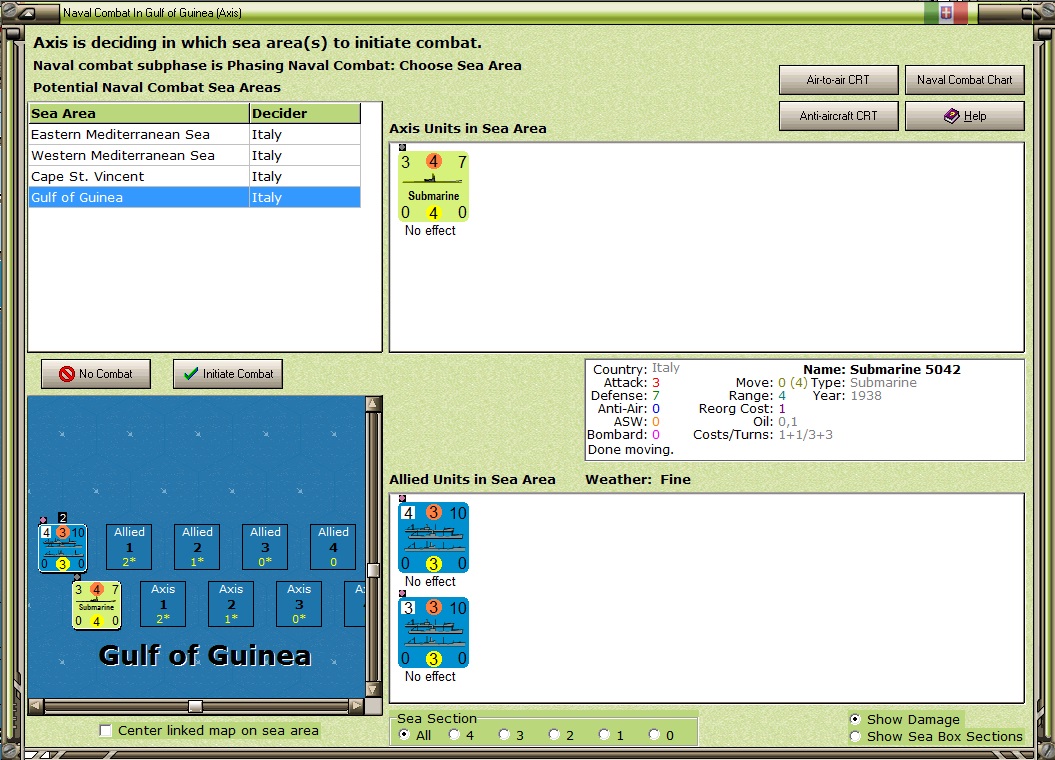Click the Sea Area column header
Viewport: 1055px width, 760px height.
(x=139, y=113)
